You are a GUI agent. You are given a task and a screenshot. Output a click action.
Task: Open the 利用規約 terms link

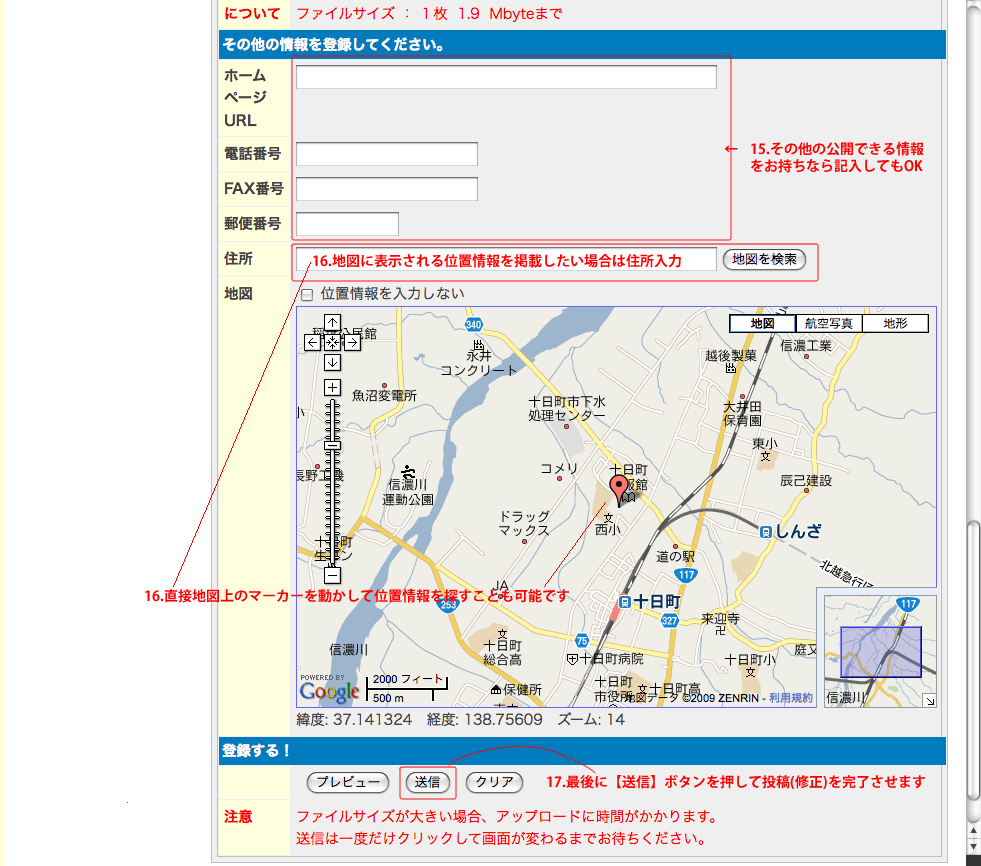coord(791,698)
